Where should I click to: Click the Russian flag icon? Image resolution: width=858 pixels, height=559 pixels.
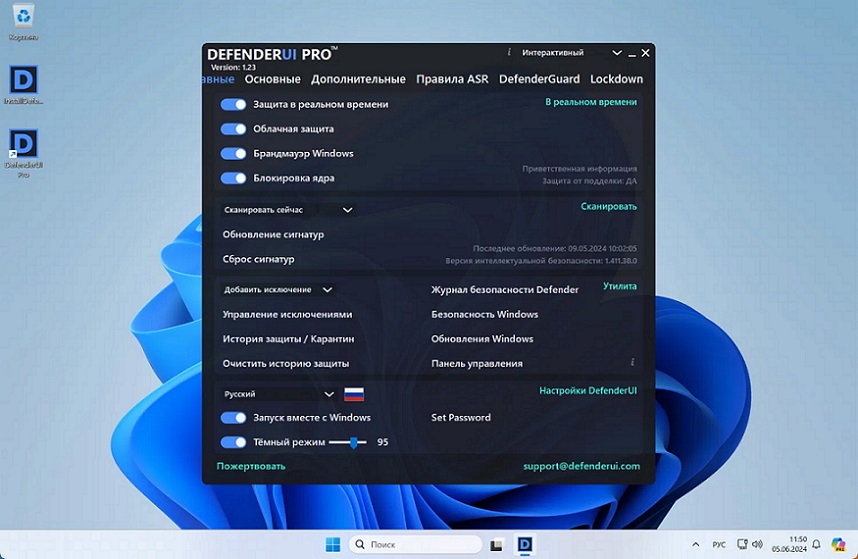tap(354, 394)
